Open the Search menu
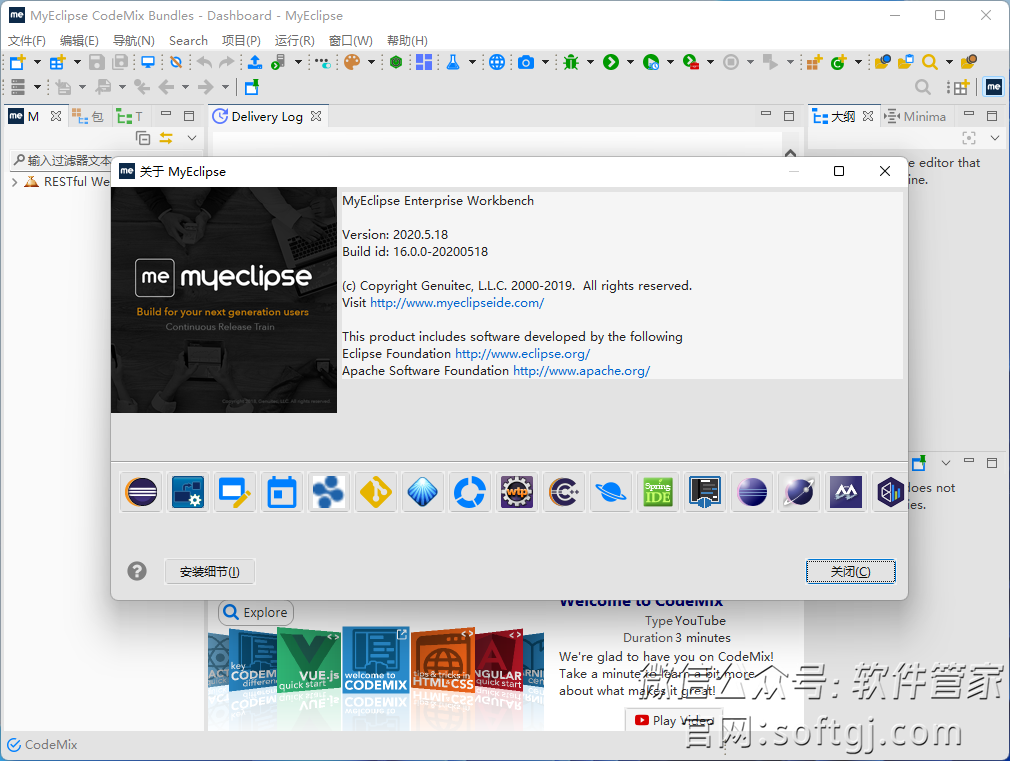1010x761 pixels. (x=188, y=41)
